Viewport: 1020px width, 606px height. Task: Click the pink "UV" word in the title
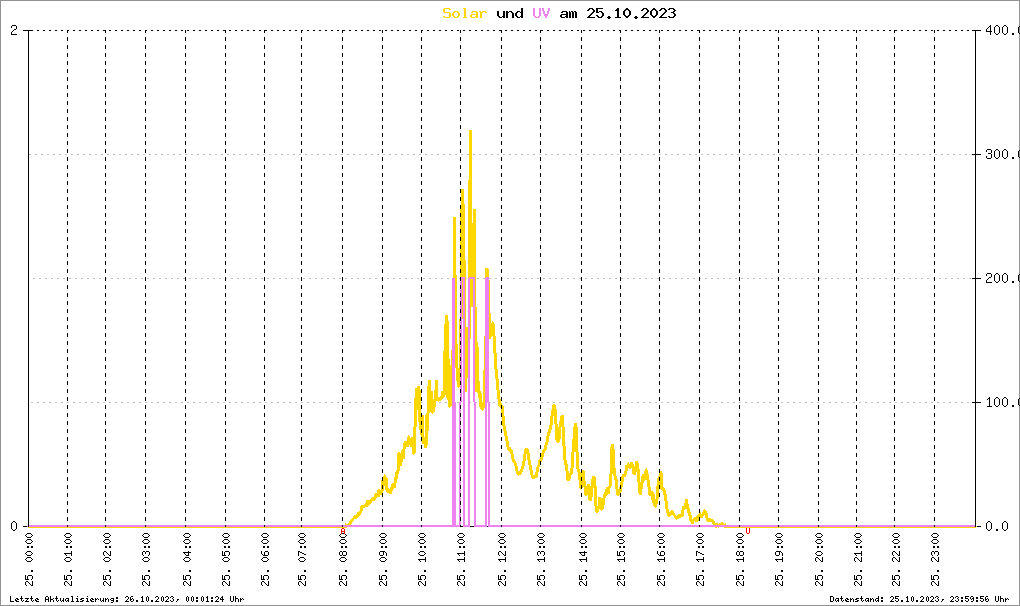pyautogui.click(x=541, y=13)
